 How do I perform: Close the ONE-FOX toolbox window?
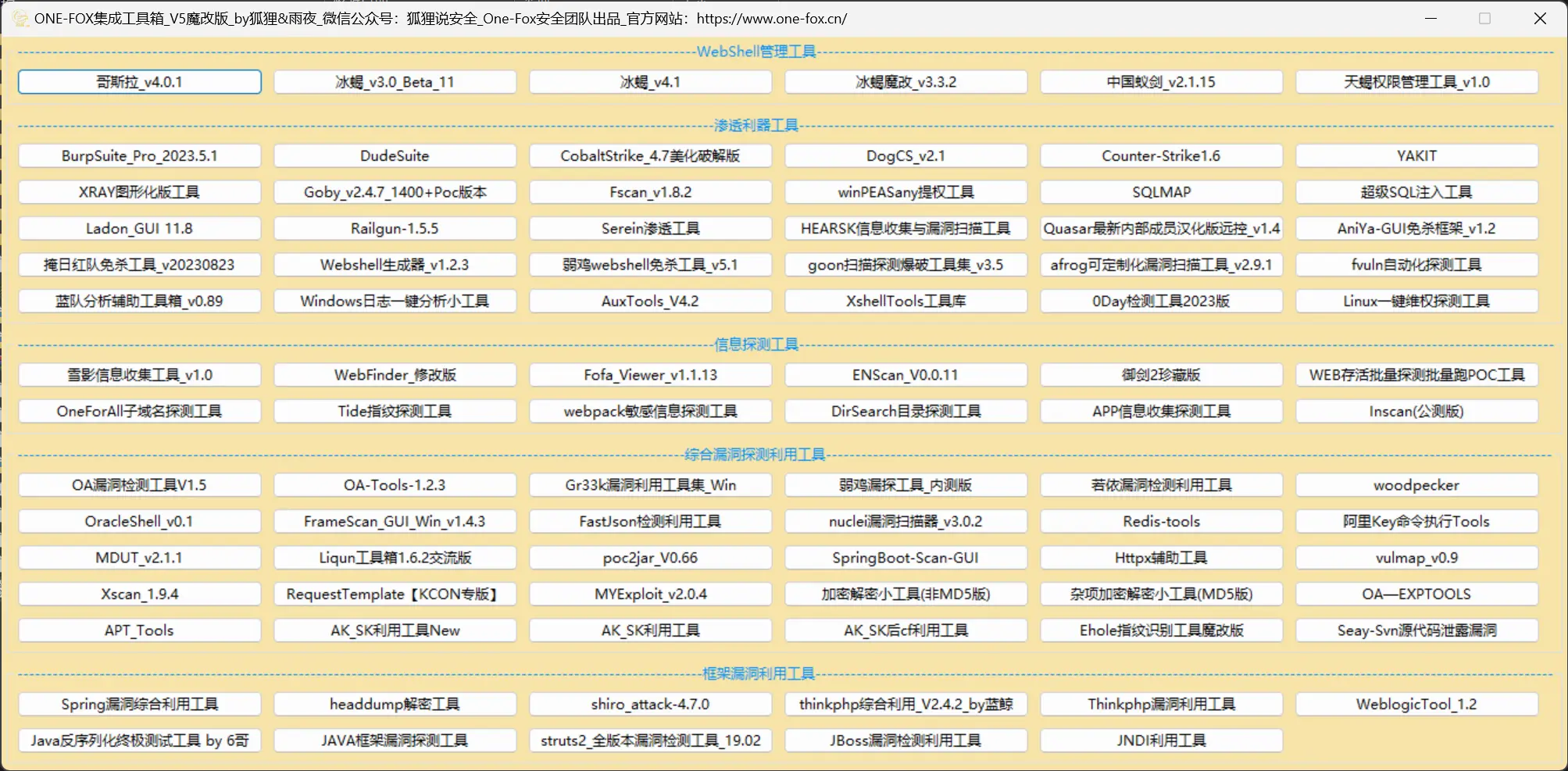(x=1540, y=18)
